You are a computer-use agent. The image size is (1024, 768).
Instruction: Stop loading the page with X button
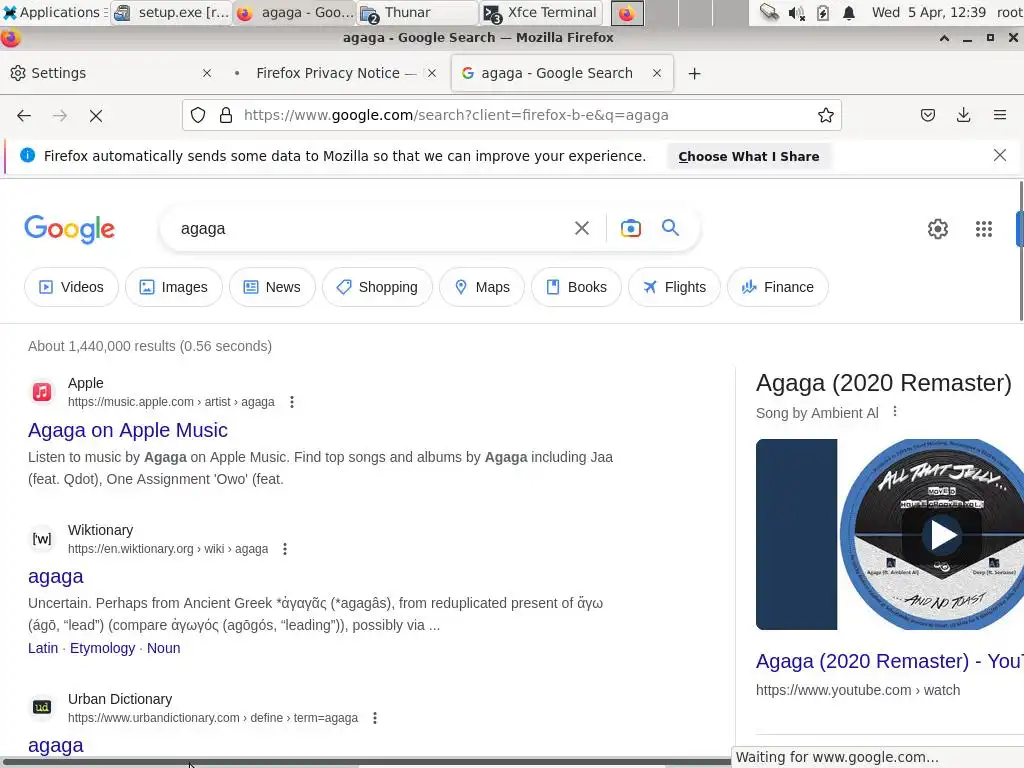(x=96, y=116)
